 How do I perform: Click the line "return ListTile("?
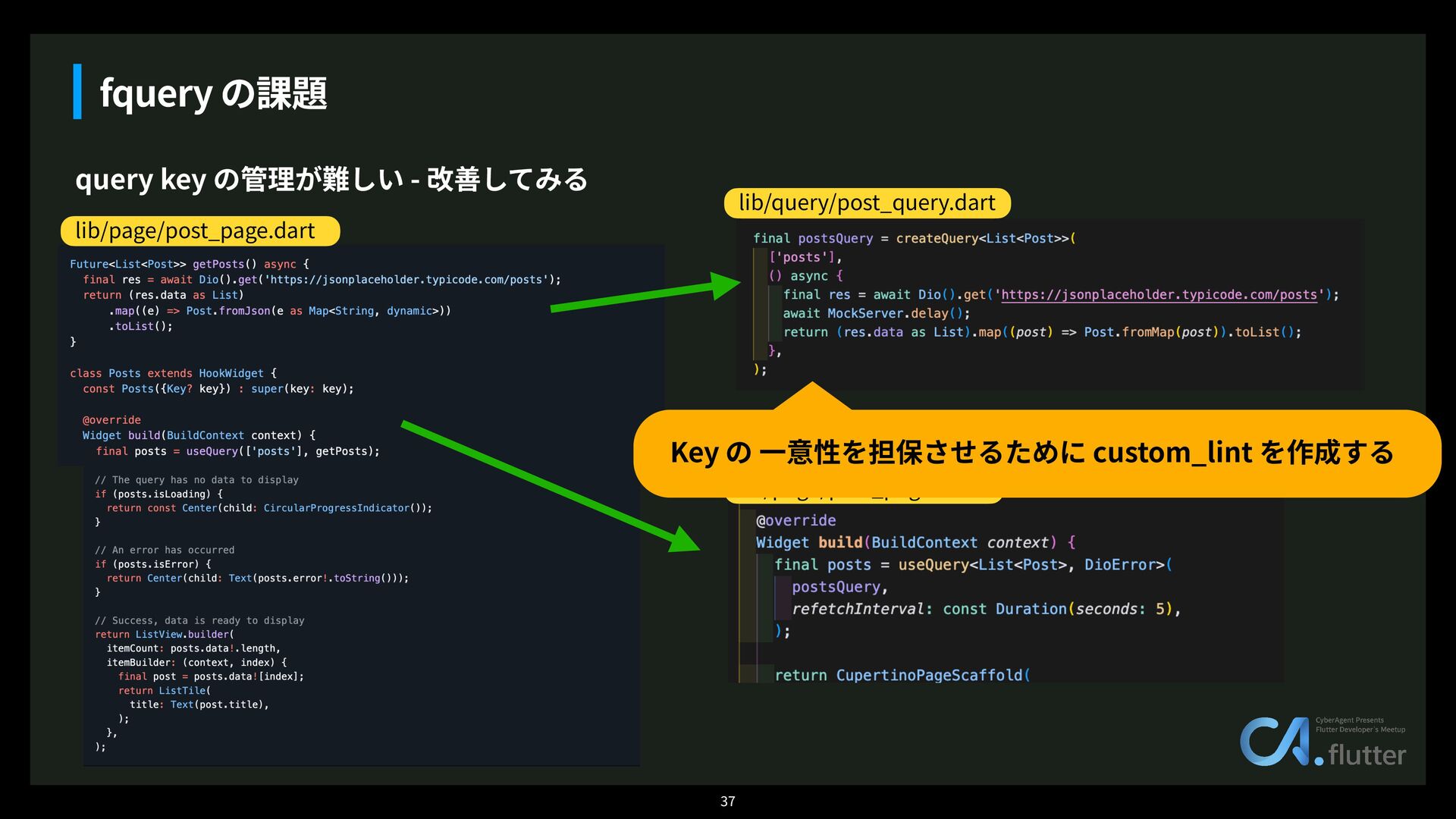165,691
